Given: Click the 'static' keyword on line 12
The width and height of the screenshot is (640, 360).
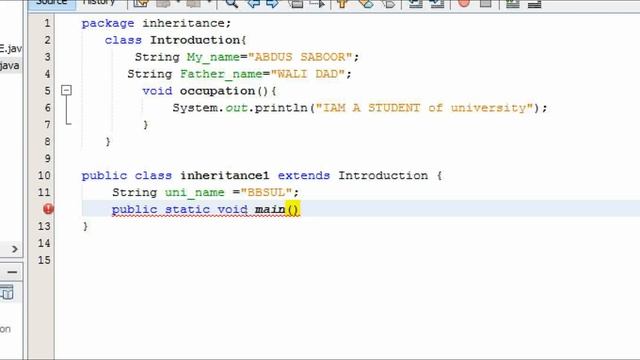Looking at the screenshot, I should pyautogui.click(x=187, y=210).
